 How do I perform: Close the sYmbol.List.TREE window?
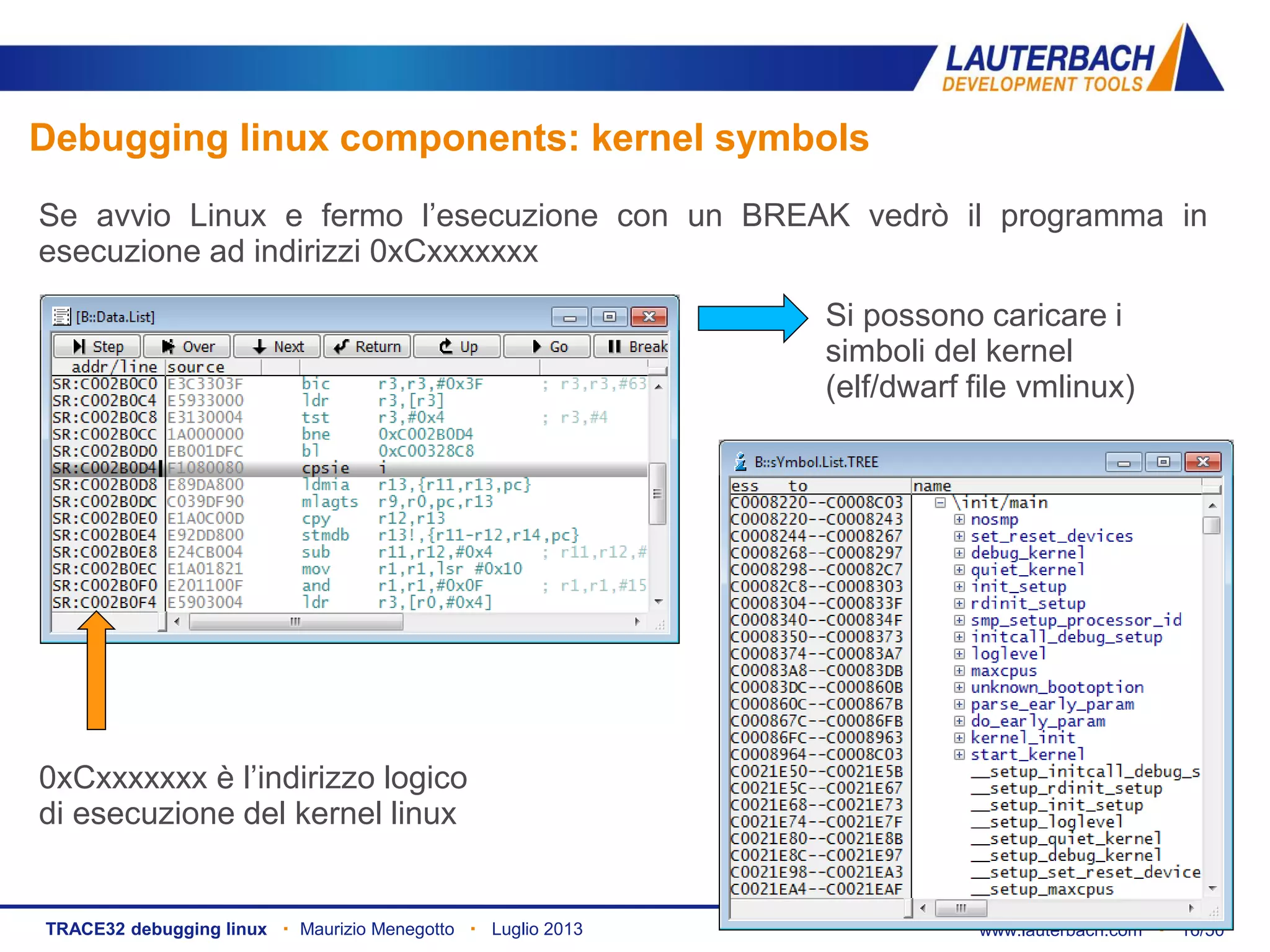click(x=1202, y=462)
